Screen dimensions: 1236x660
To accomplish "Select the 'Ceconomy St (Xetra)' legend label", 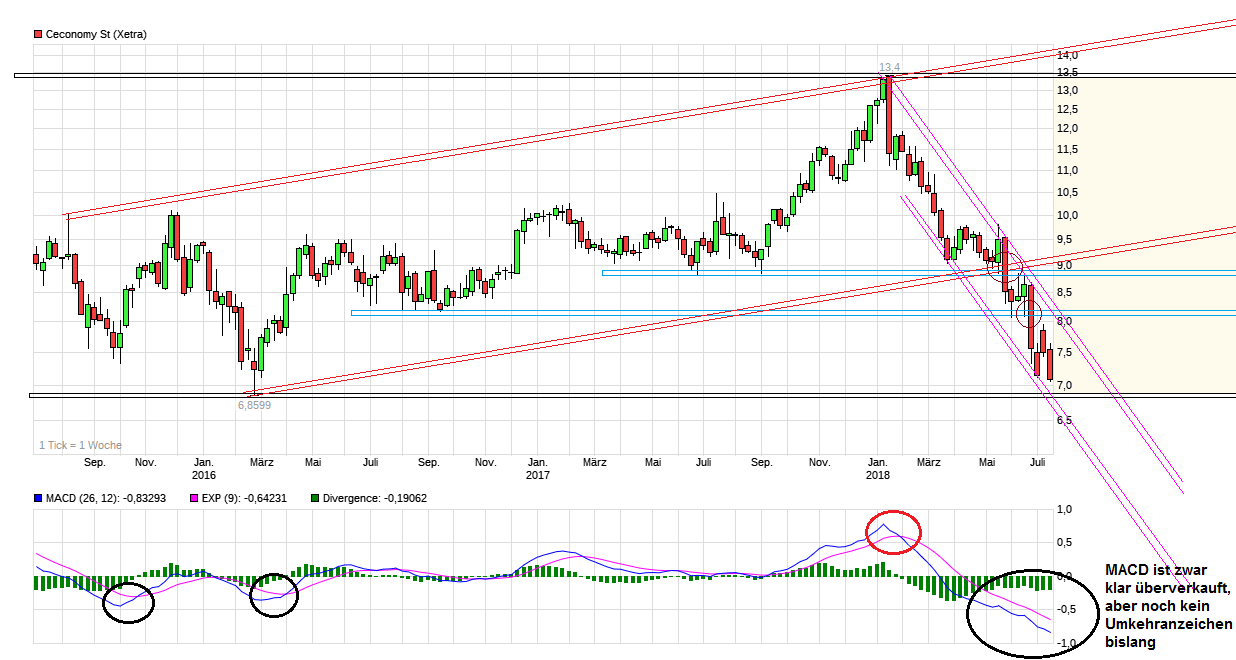I will click(x=96, y=34).
